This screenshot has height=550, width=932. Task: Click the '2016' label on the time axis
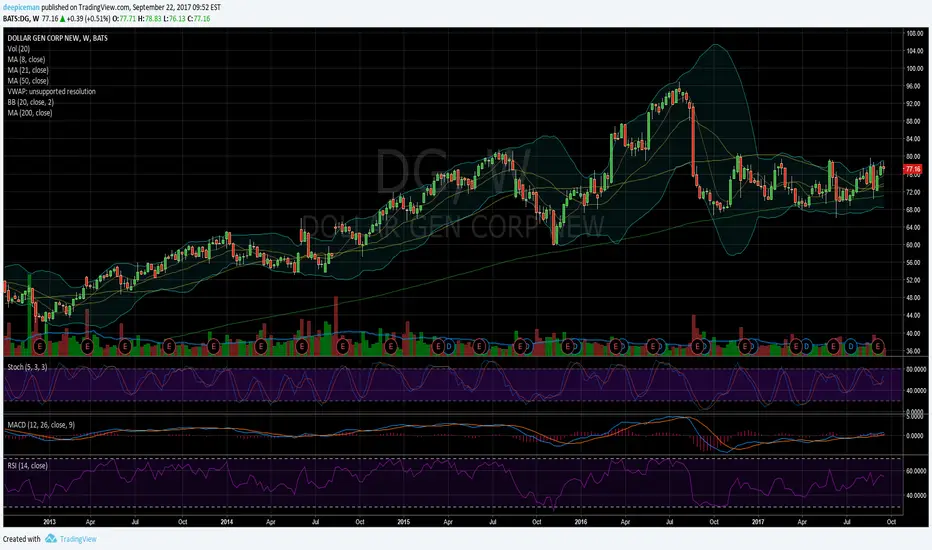[x=581, y=522]
